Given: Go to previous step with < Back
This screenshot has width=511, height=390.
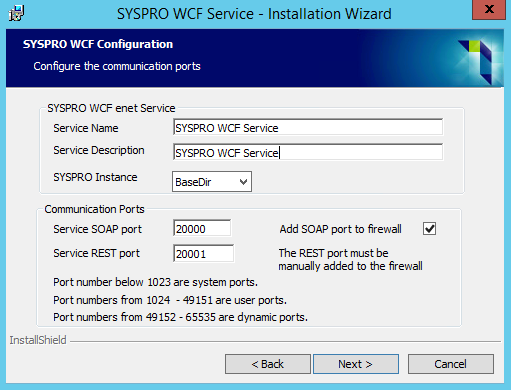Looking at the screenshot, I should click(268, 364).
